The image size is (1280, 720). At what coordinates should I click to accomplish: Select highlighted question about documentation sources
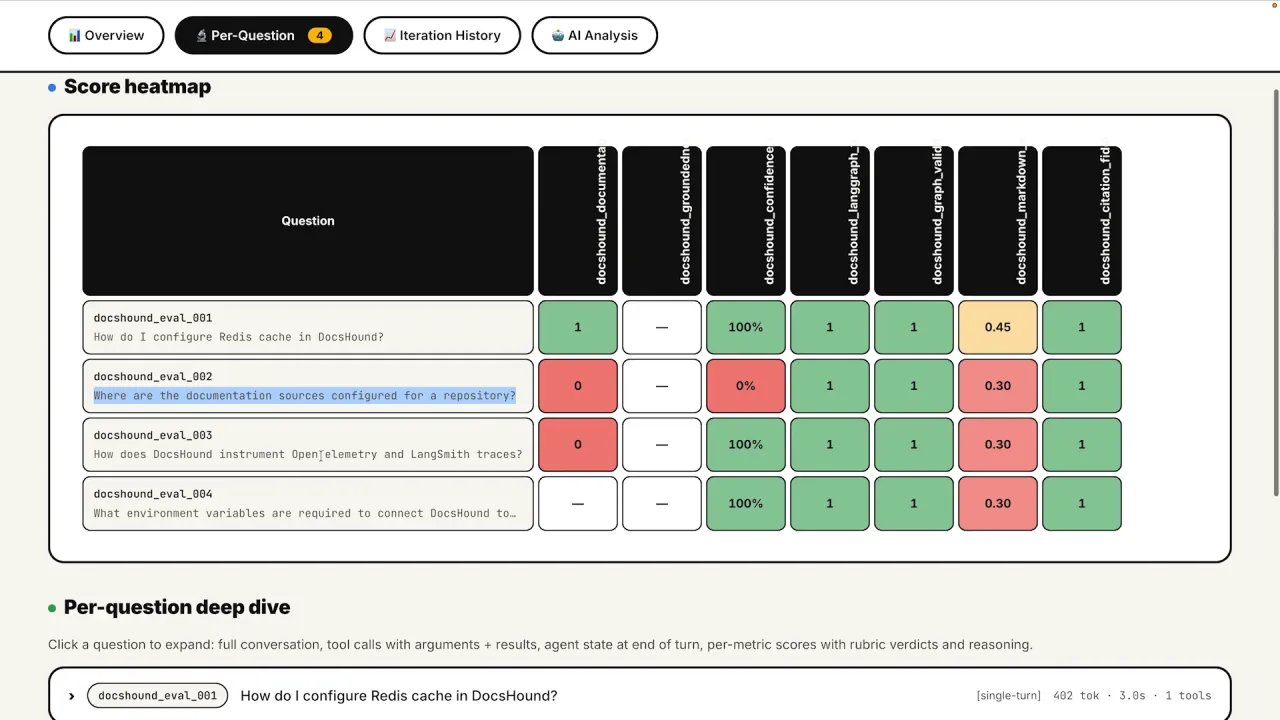point(305,396)
